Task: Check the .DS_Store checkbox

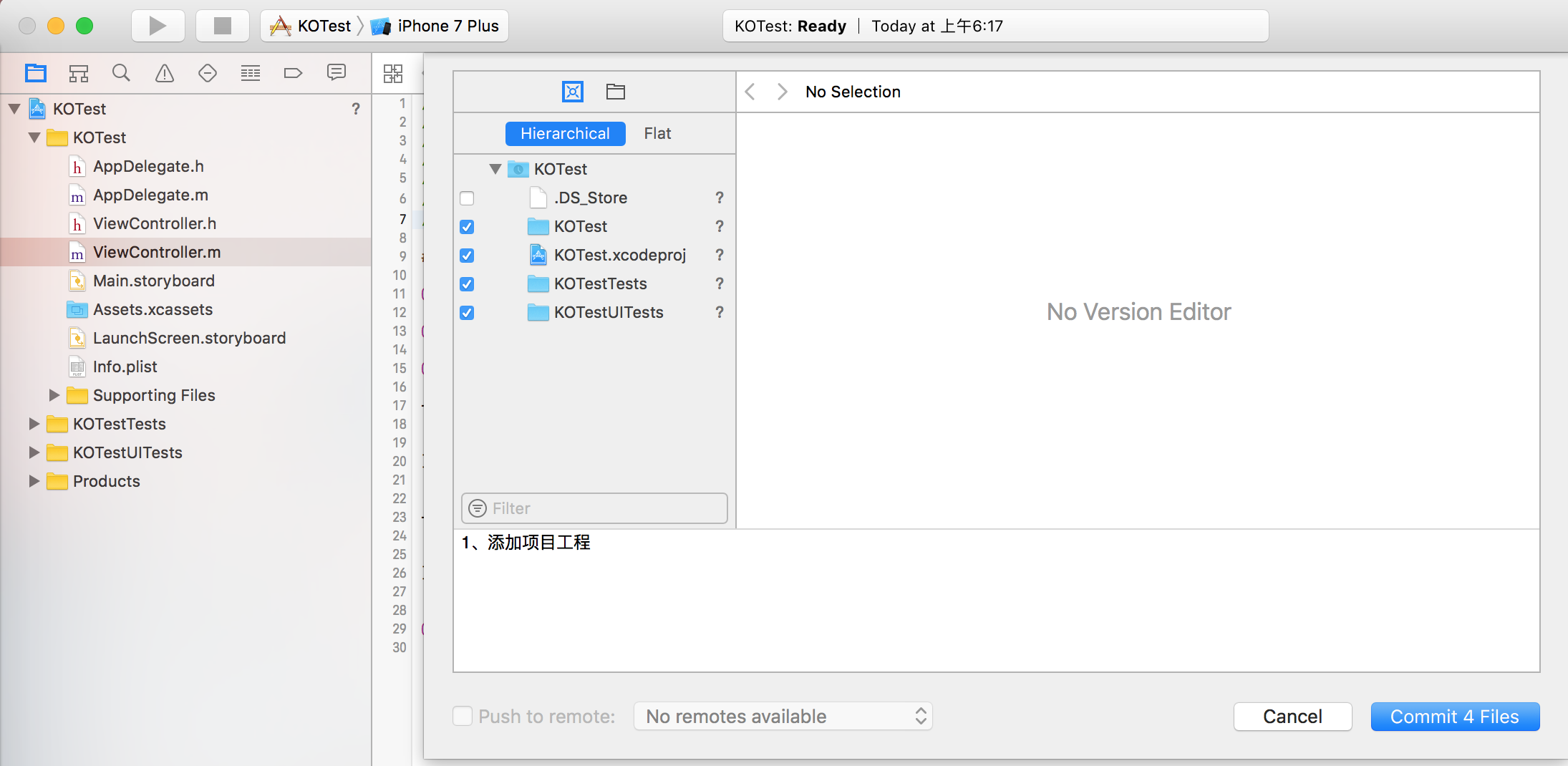Action: 467,198
